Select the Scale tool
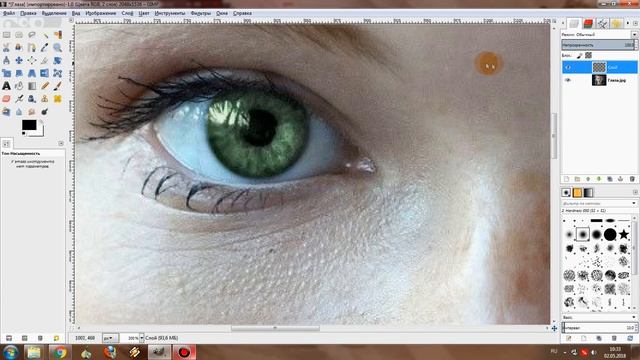Screen dimensions: 640x360 coord(7,73)
